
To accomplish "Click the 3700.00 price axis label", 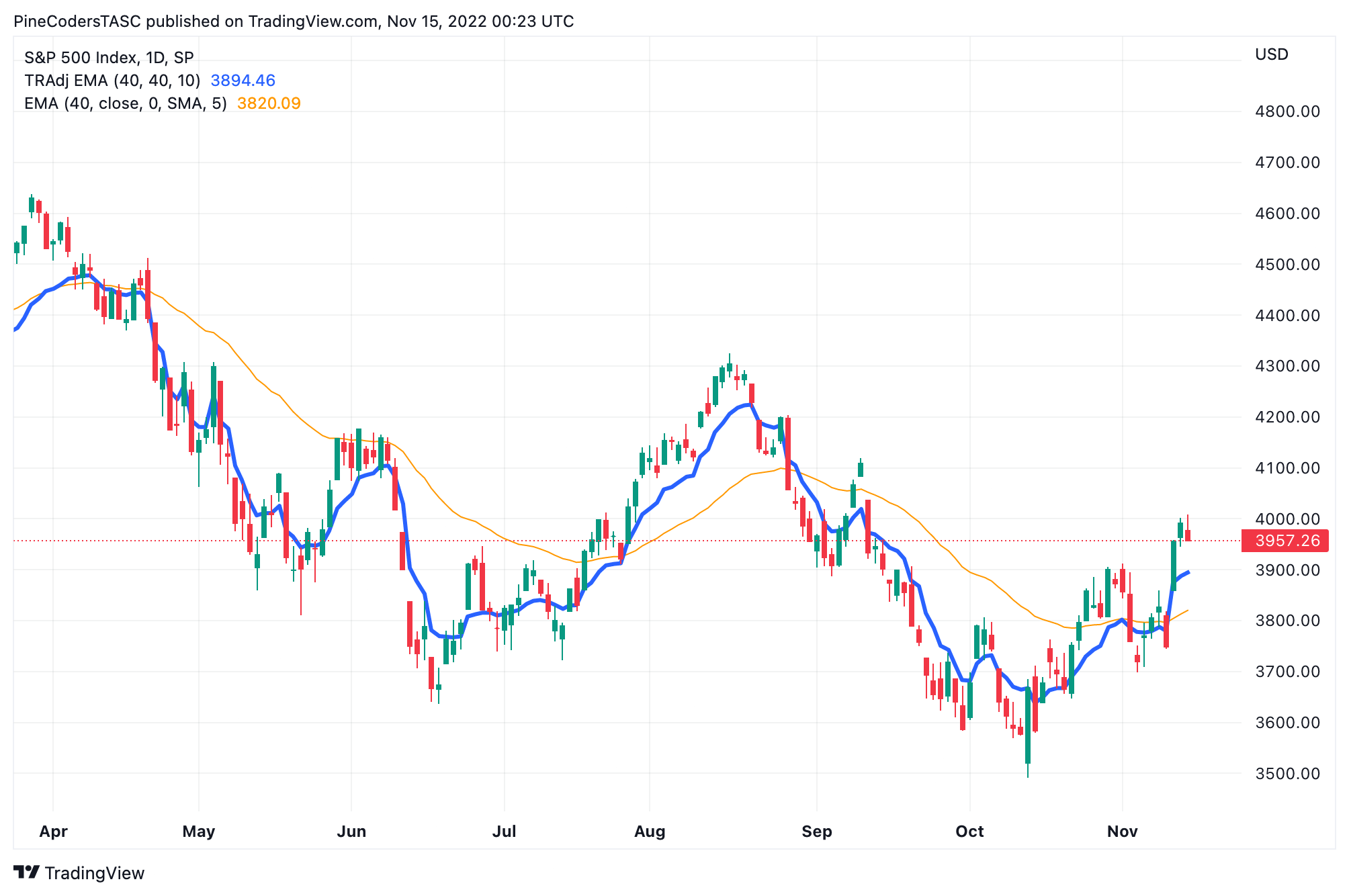I will click(1287, 672).
